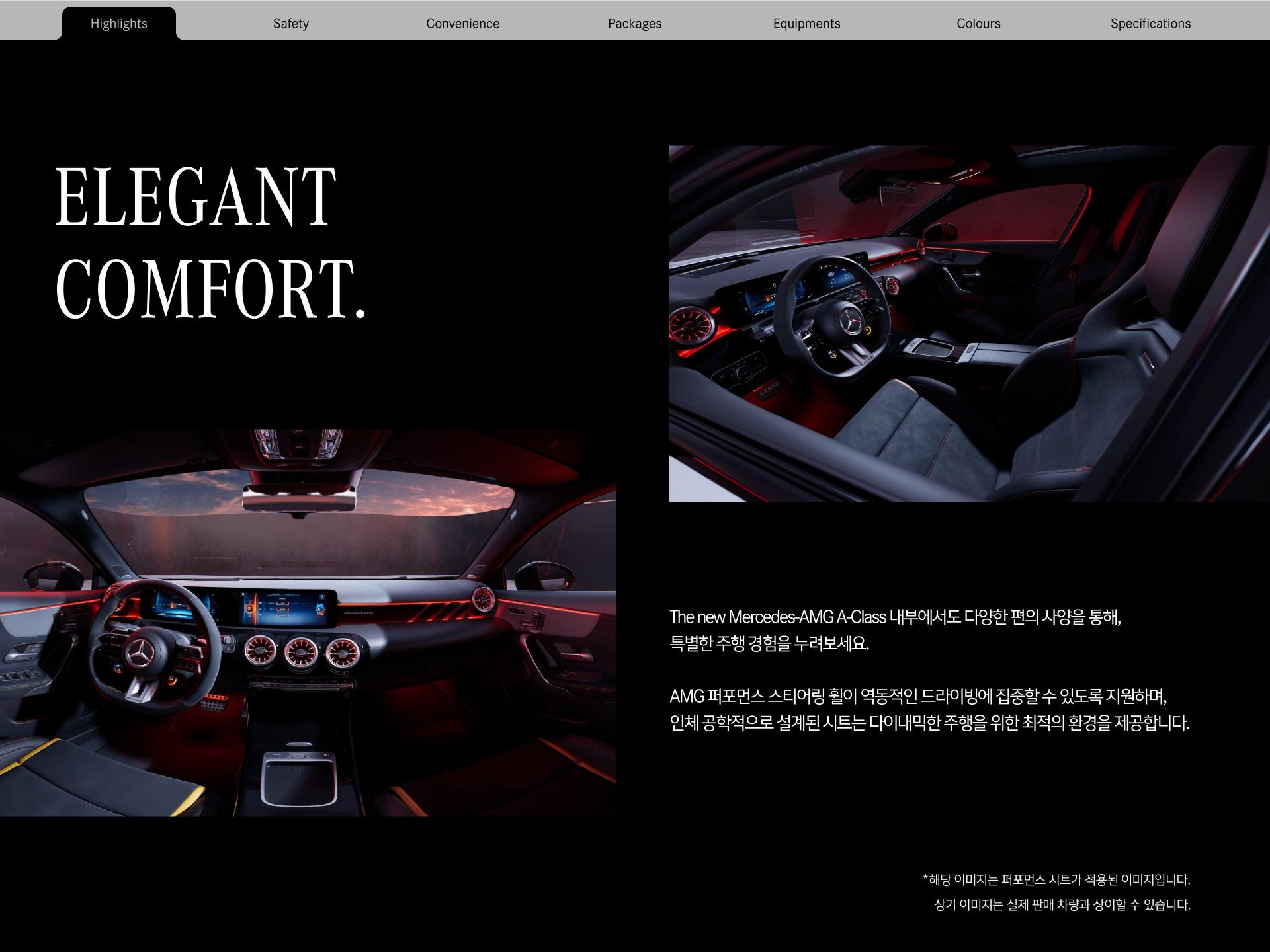Click the front-view dashboard interior photo

(x=308, y=623)
